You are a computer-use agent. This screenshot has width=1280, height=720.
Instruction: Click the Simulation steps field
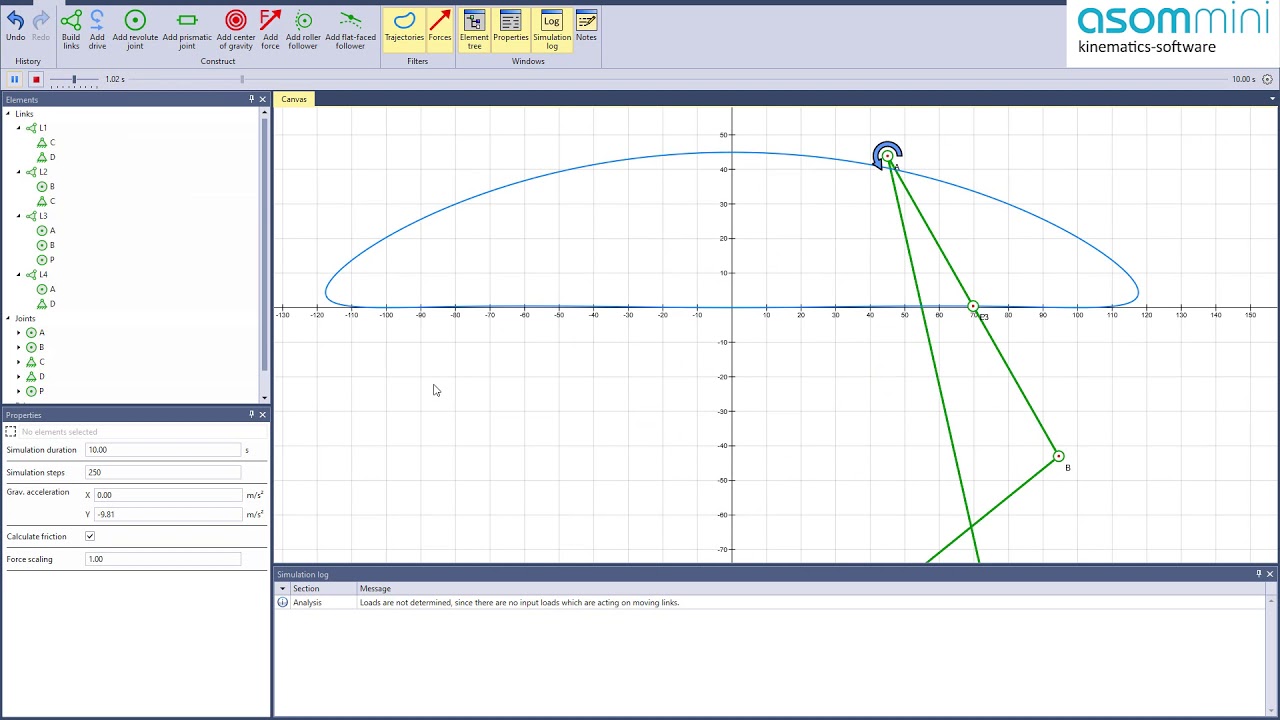pyautogui.click(x=163, y=472)
